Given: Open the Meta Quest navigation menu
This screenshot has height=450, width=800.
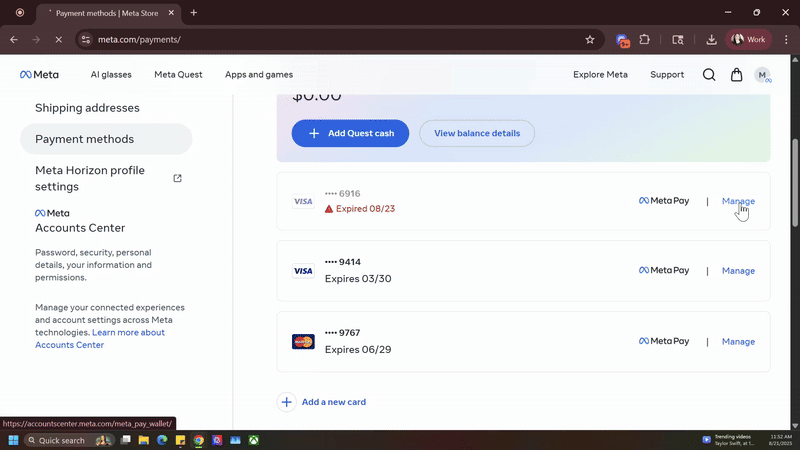Looking at the screenshot, I should click(x=178, y=75).
